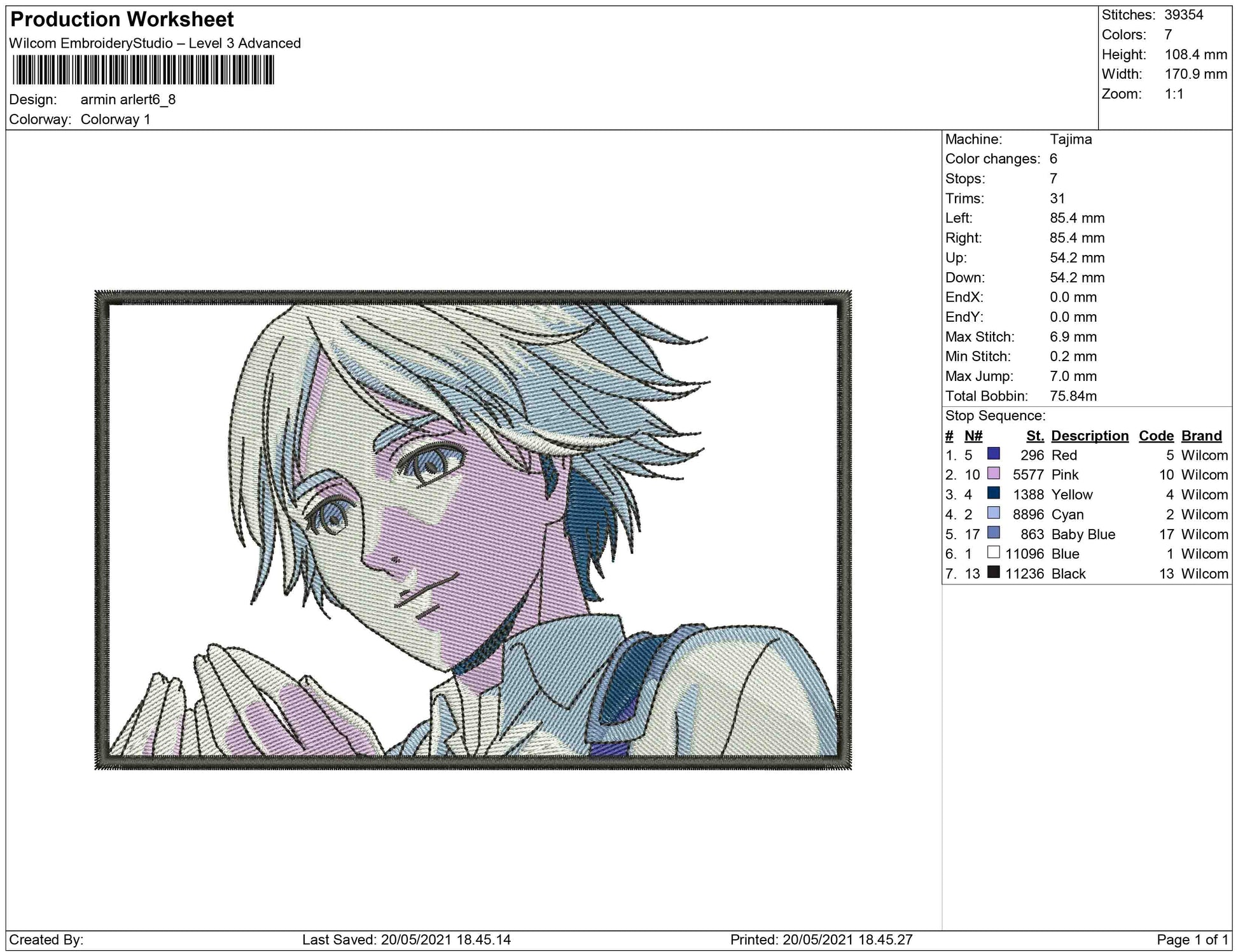
Task: Click the Pink thread color swatch
Action: coord(993,474)
